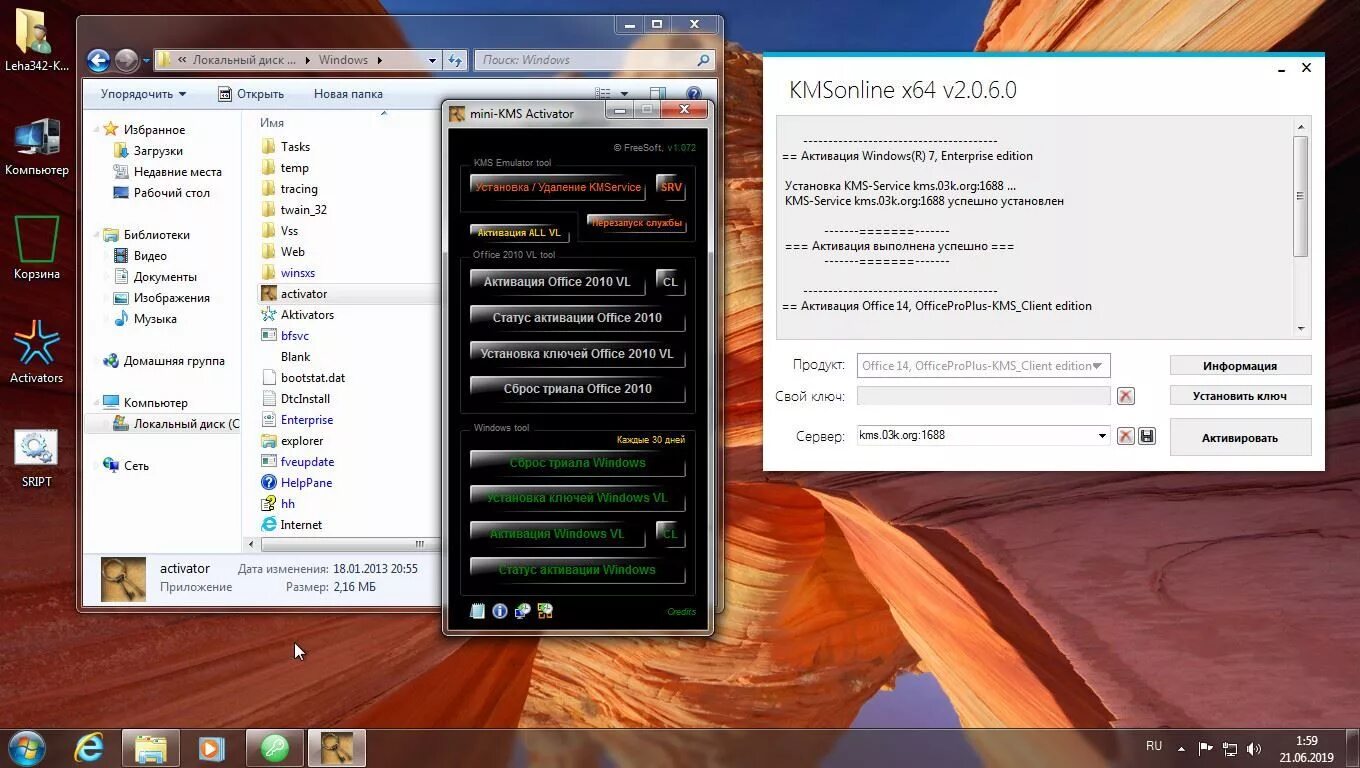
Task: Click the network icon in the system tray
Action: click(1230, 748)
